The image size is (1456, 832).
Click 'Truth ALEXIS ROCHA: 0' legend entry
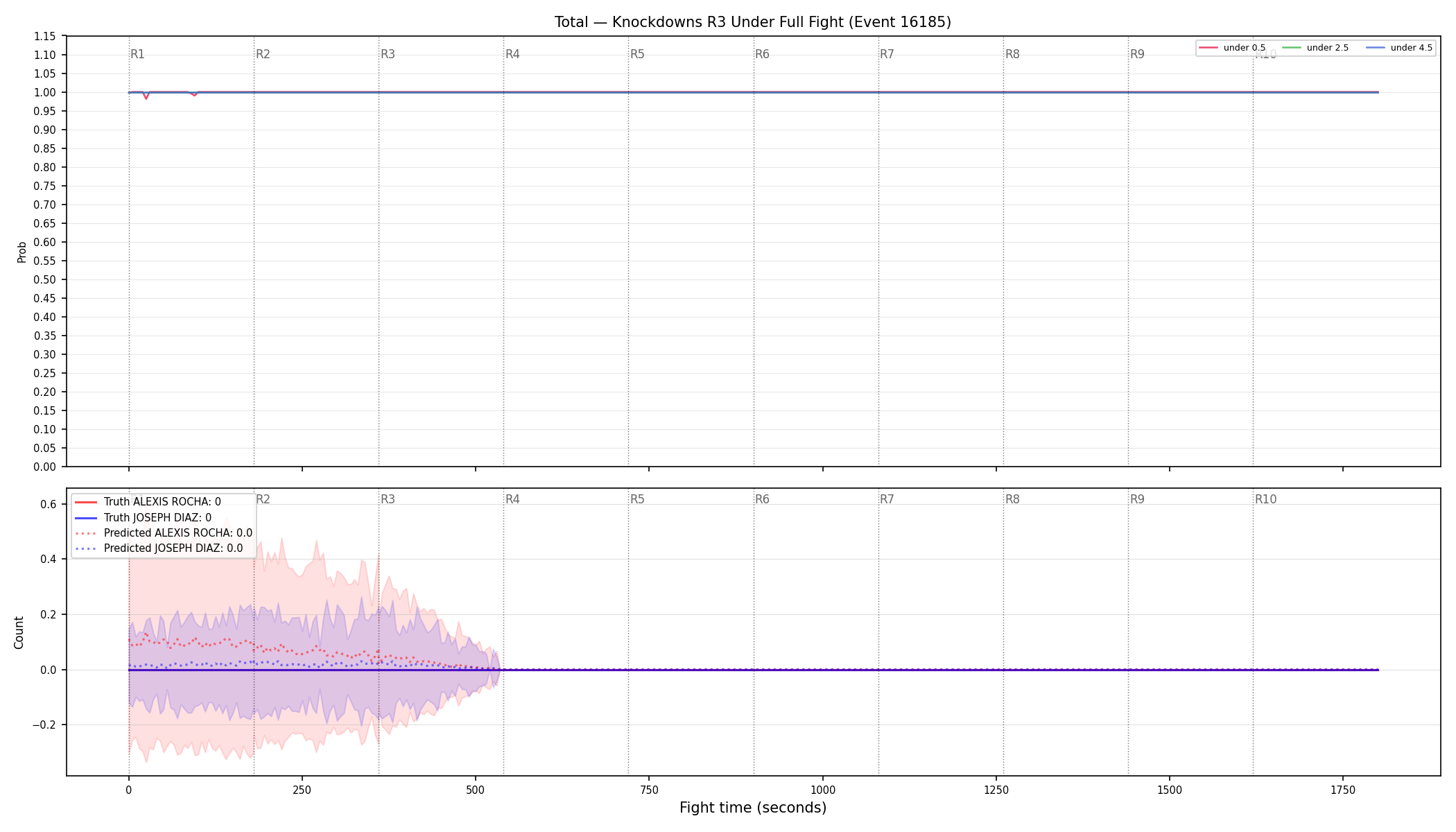[148, 502]
